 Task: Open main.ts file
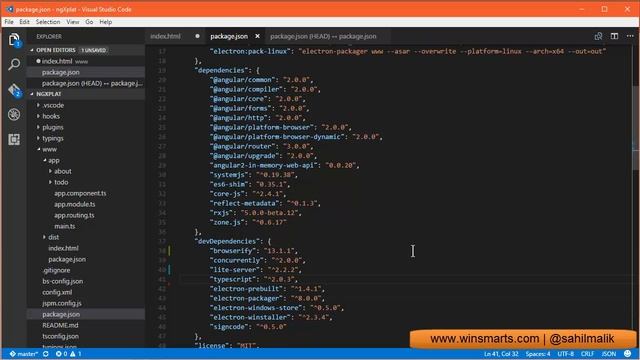coord(64,227)
